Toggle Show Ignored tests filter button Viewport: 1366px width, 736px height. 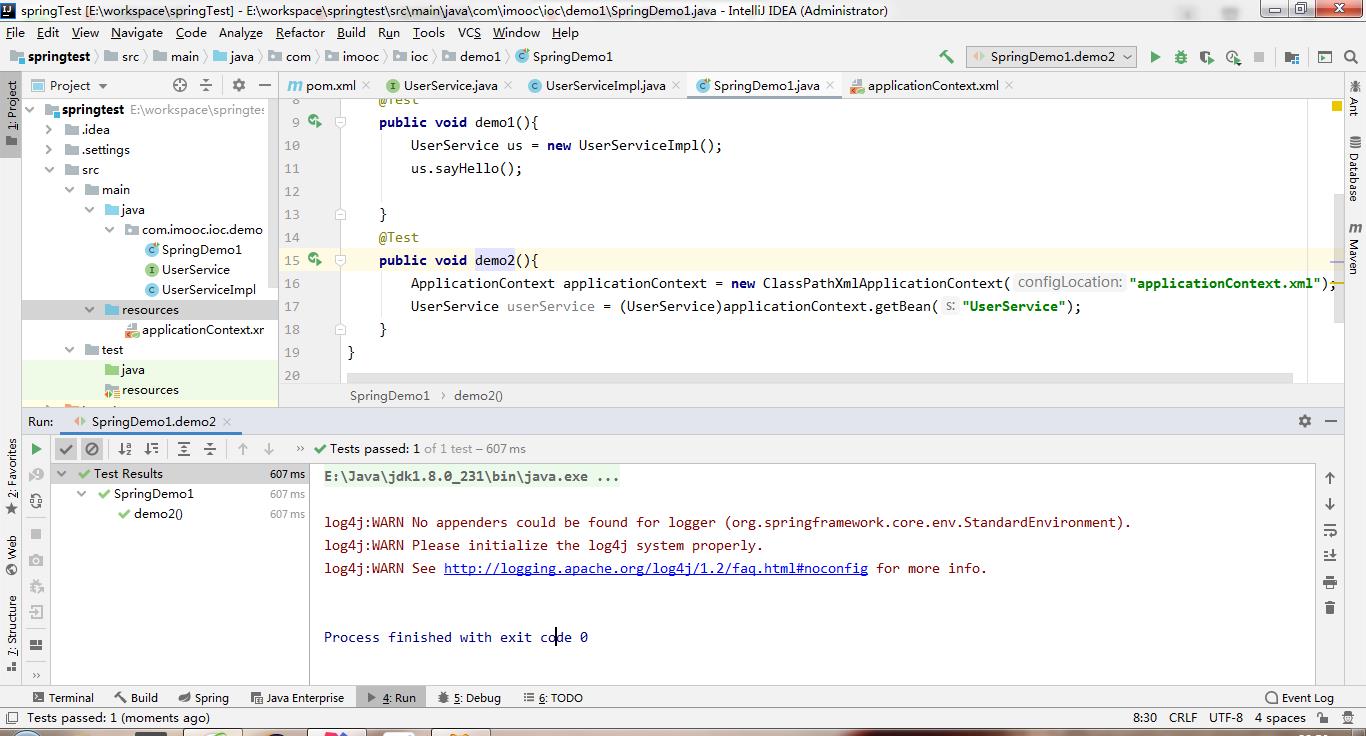coord(92,449)
